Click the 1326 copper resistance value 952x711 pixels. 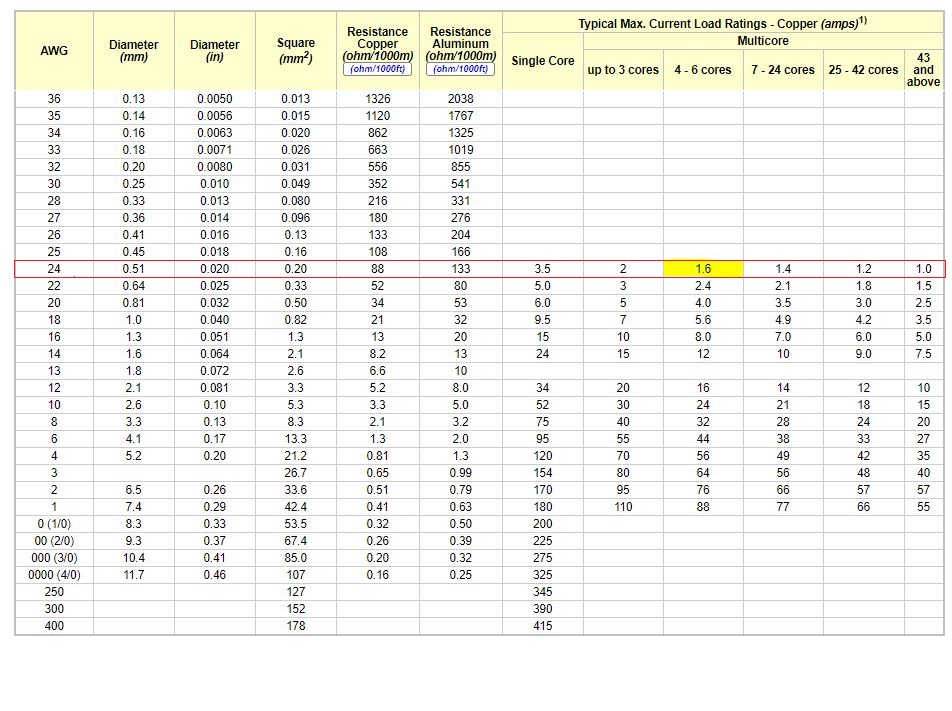(x=378, y=99)
